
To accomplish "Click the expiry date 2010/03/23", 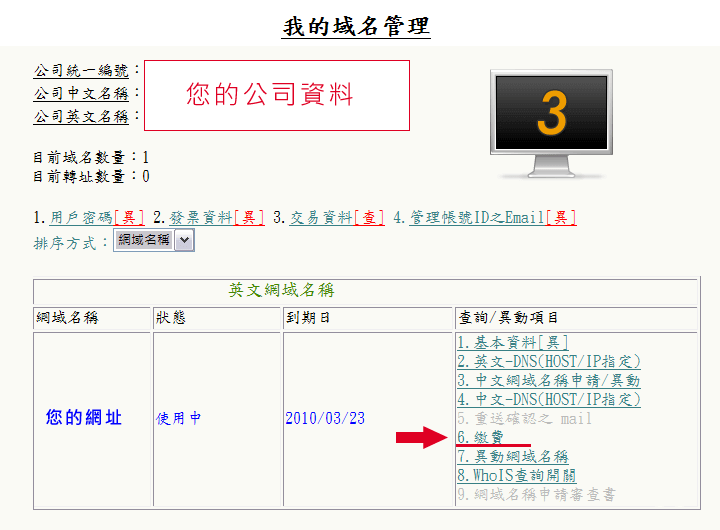I will pyautogui.click(x=325, y=418).
